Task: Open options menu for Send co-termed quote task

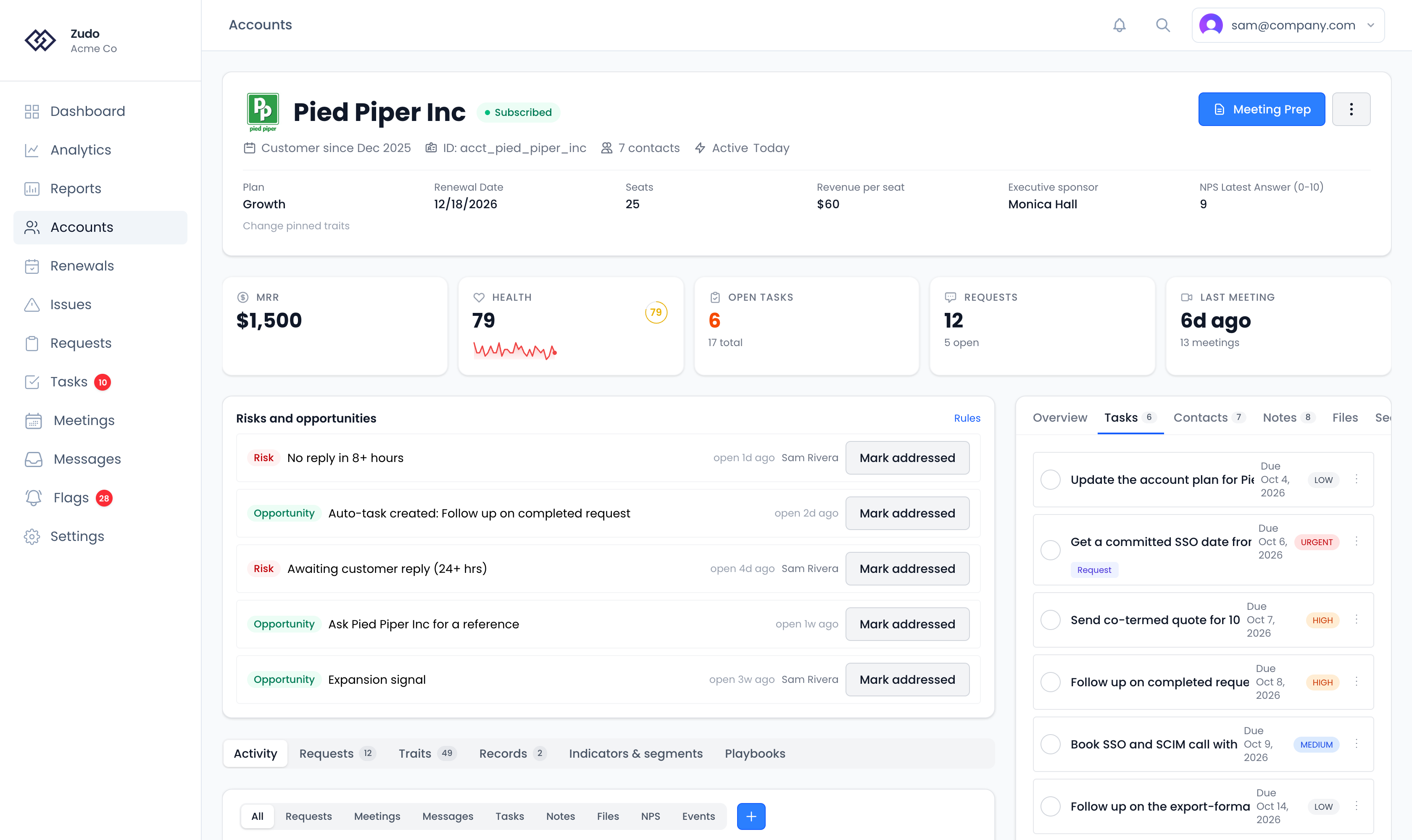Action: [x=1357, y=620]
